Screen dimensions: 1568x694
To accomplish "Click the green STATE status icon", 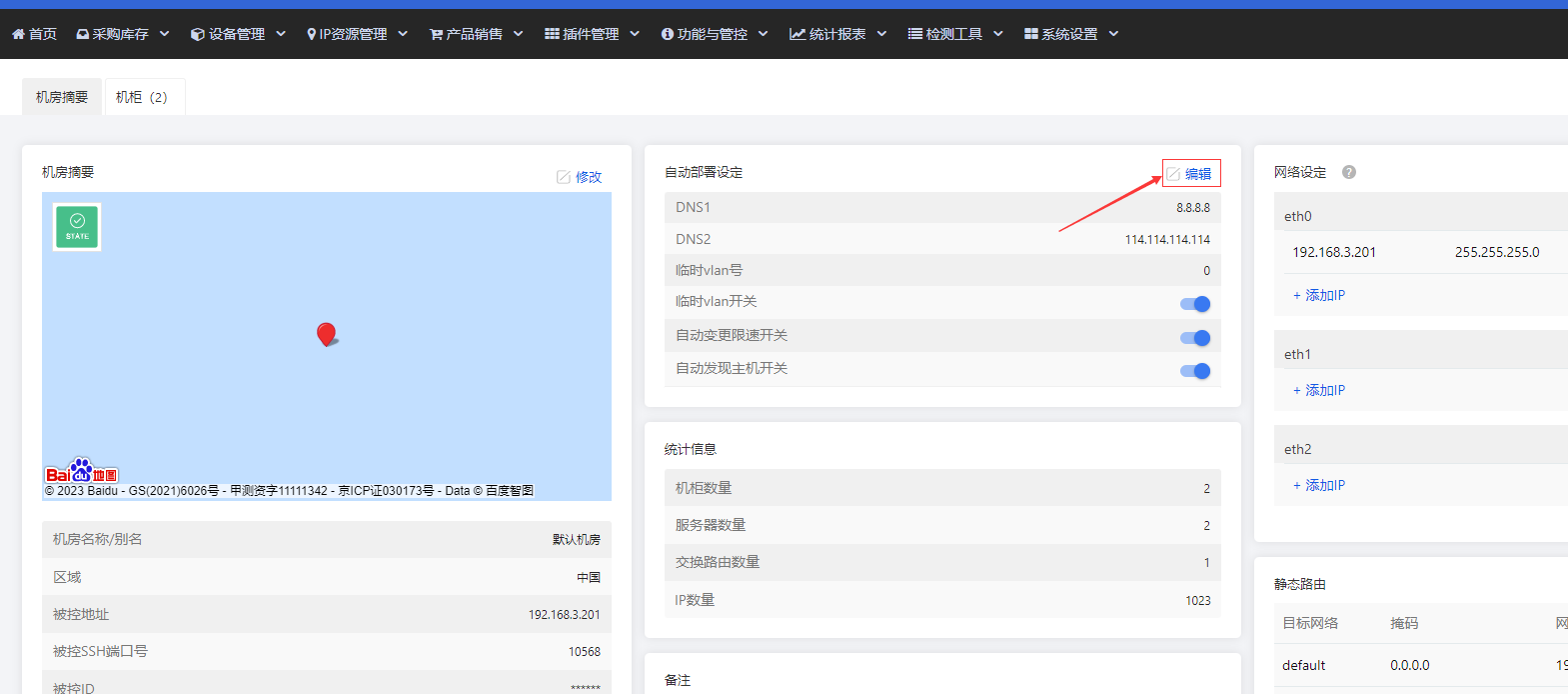I will (77, 227).
